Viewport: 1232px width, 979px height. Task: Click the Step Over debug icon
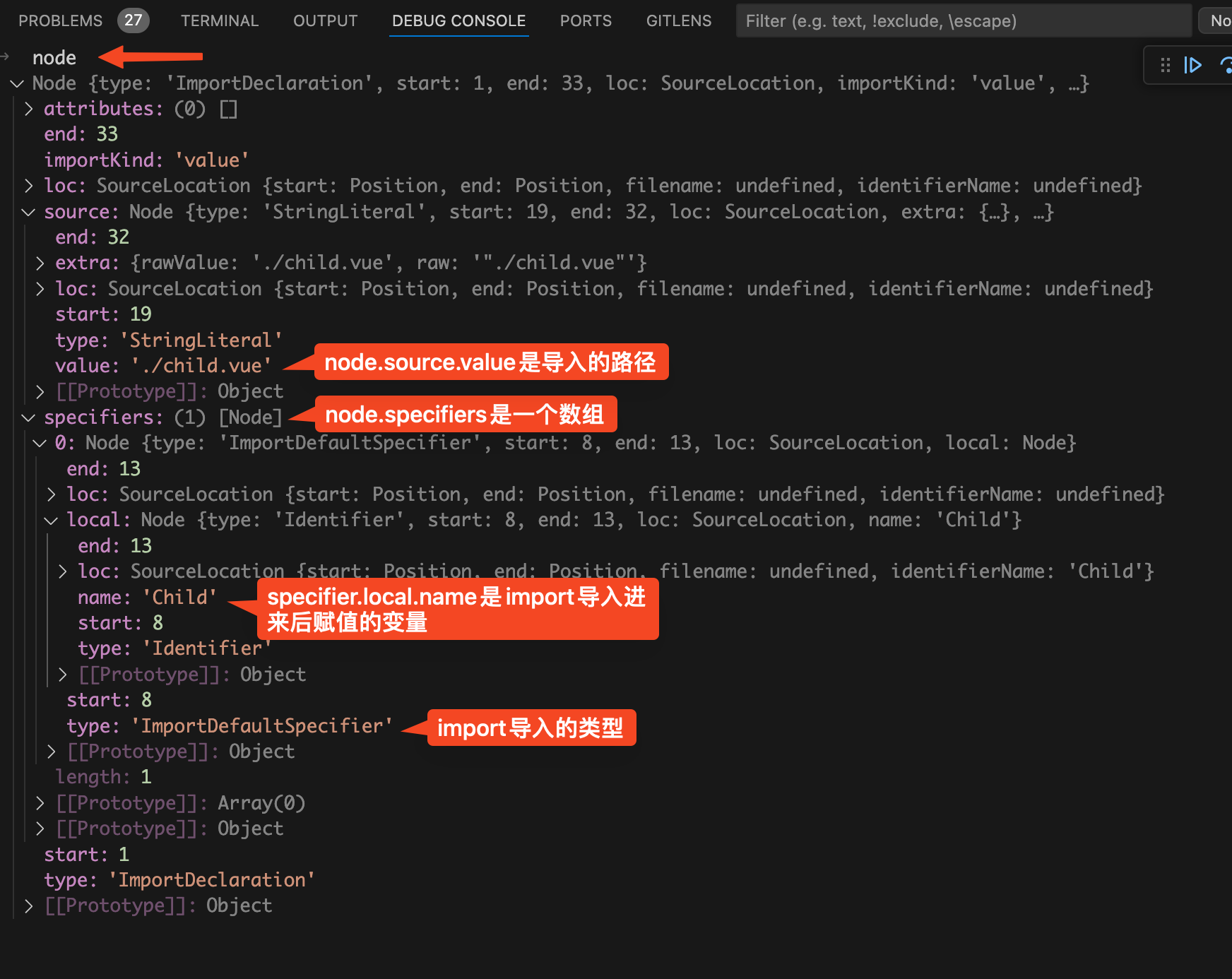pyautogui.click(x=1226, y=66)
